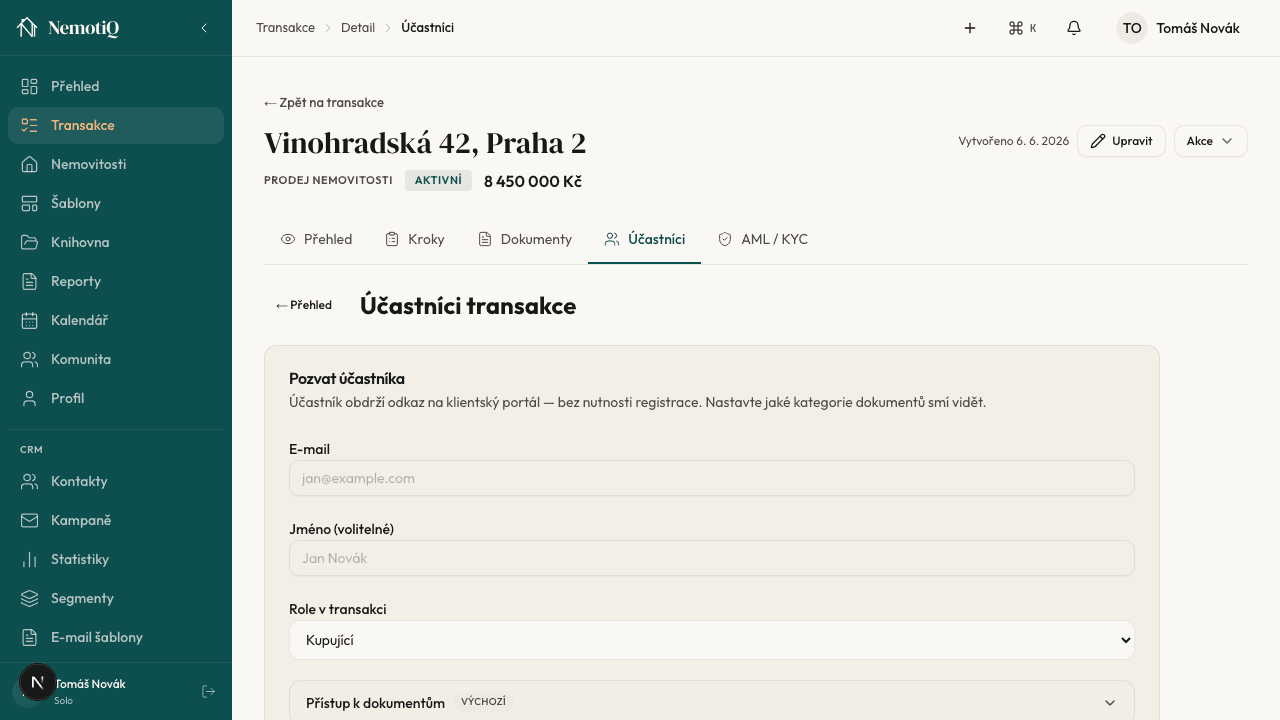
Task: Select the Účastníci tab
Action: (645, 239)
